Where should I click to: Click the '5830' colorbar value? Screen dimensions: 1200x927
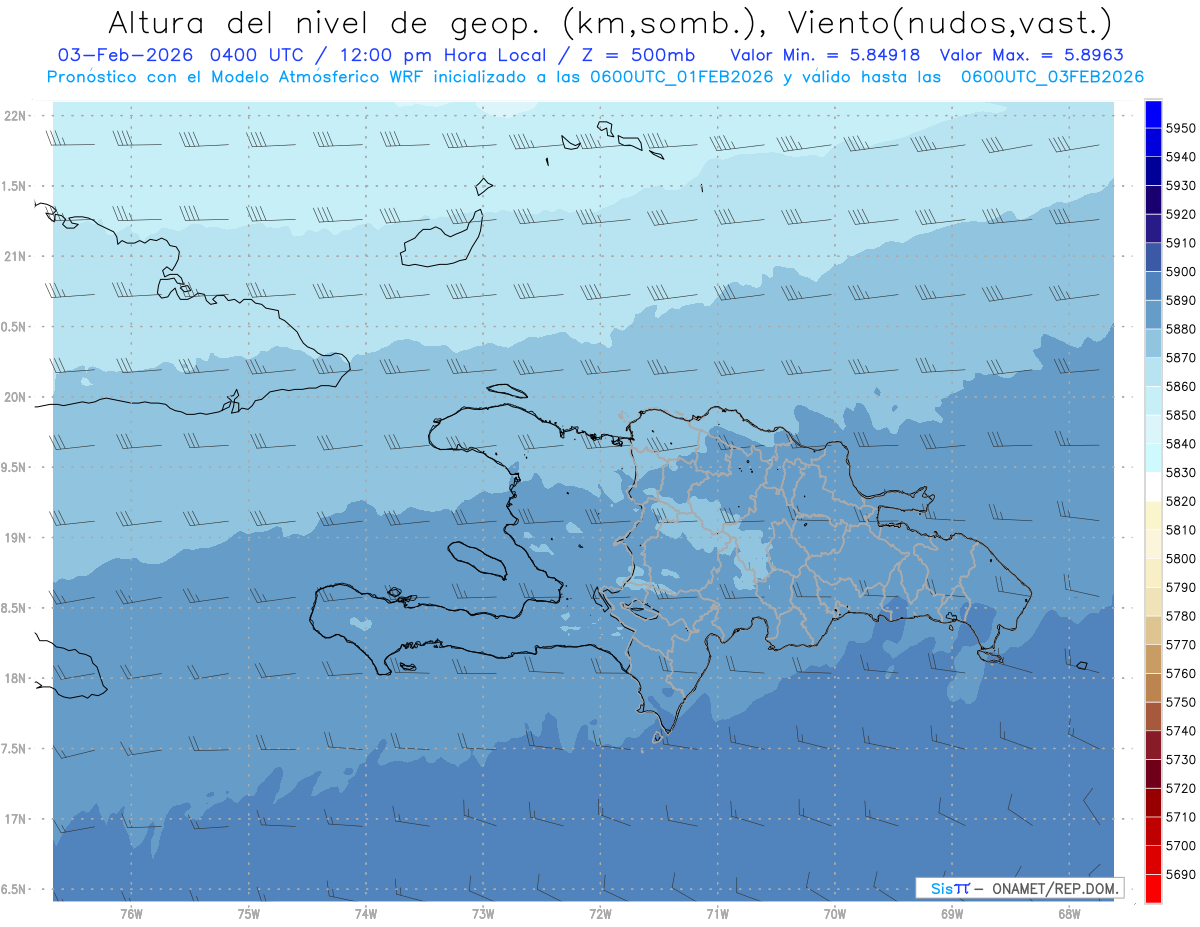[x=1181, y=472]
